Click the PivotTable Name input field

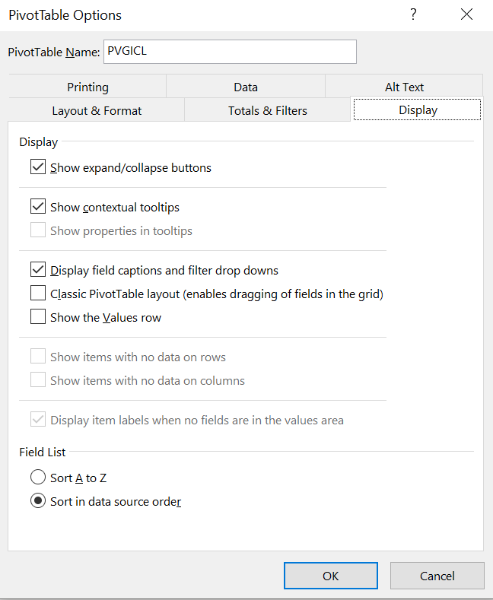click(x=230, y=51)
